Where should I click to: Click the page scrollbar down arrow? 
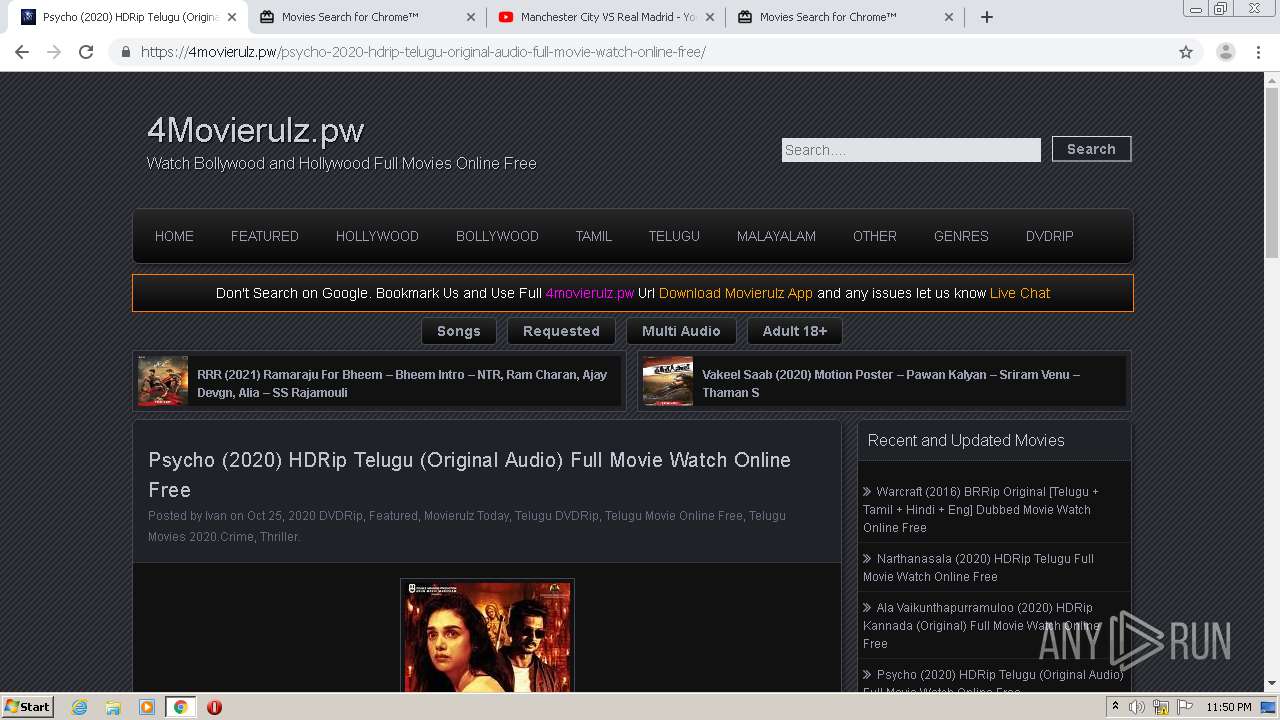1272,684
